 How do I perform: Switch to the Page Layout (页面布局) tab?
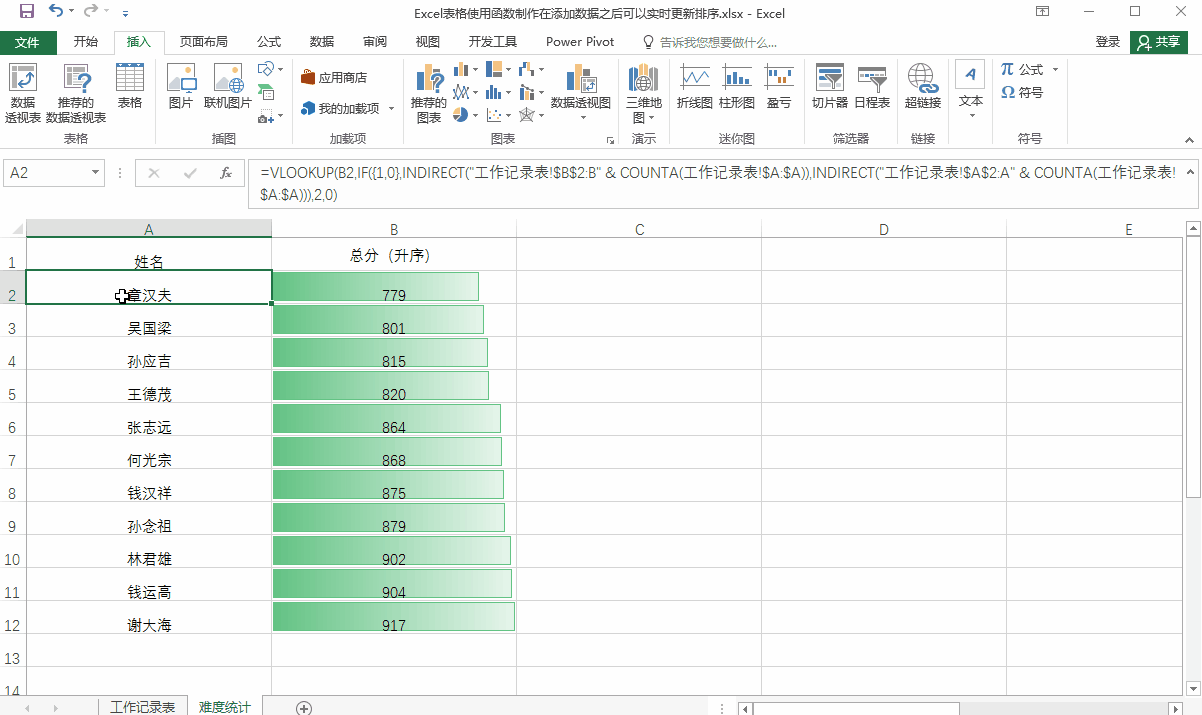204,42
